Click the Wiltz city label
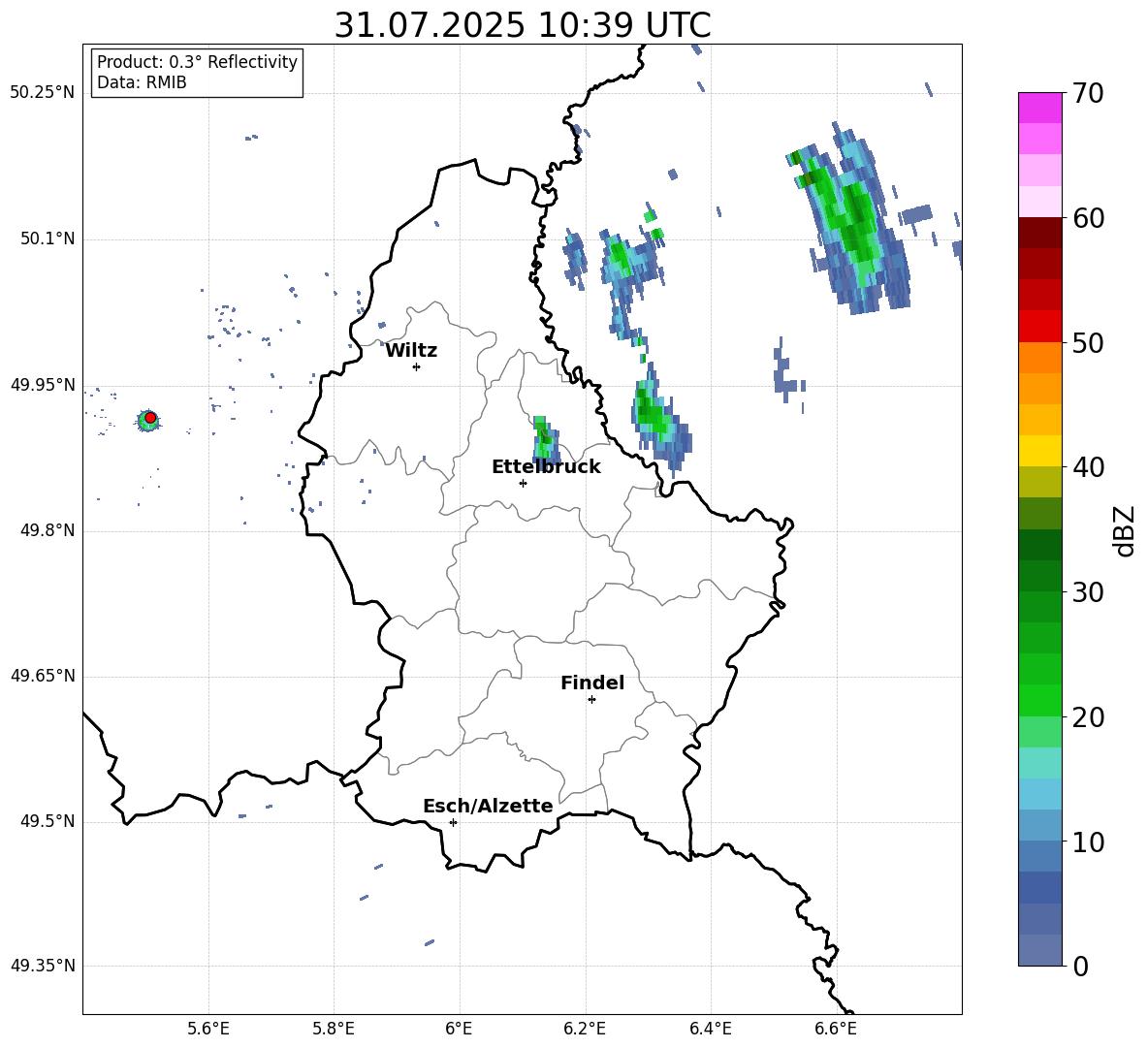 [411, 351]
